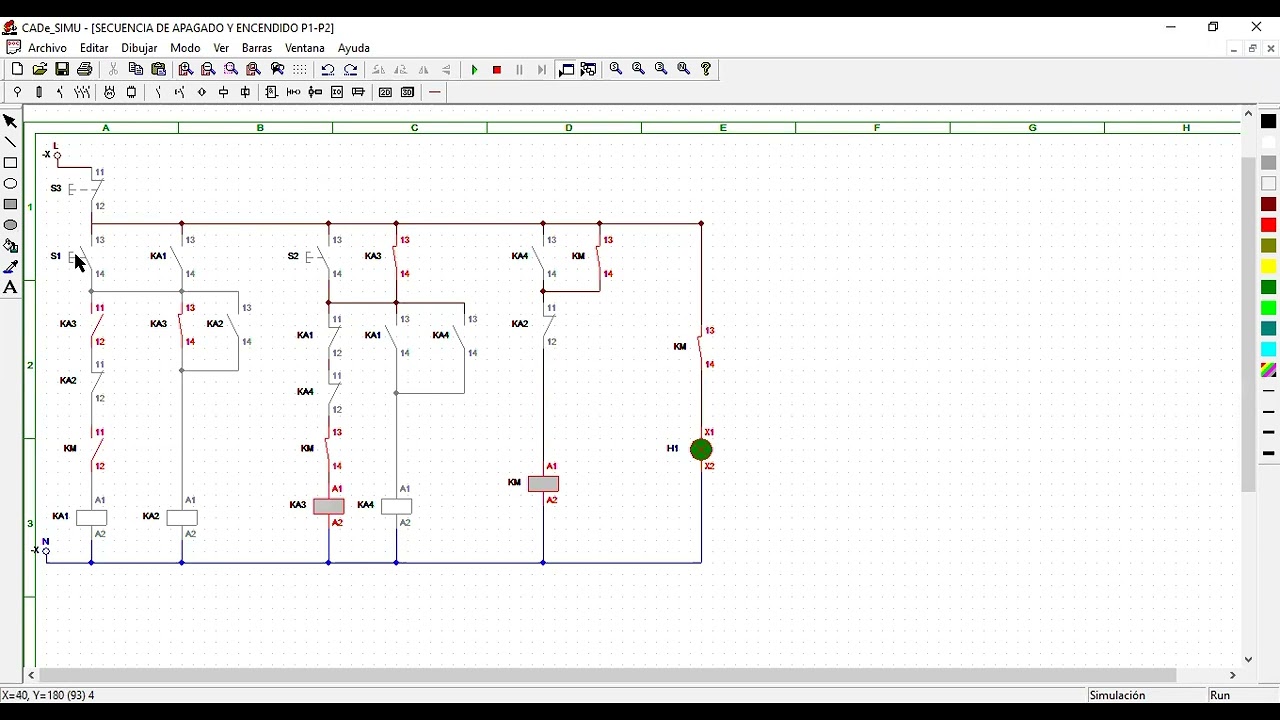Pick the dark red color swatch

[x=1268, y=204]
